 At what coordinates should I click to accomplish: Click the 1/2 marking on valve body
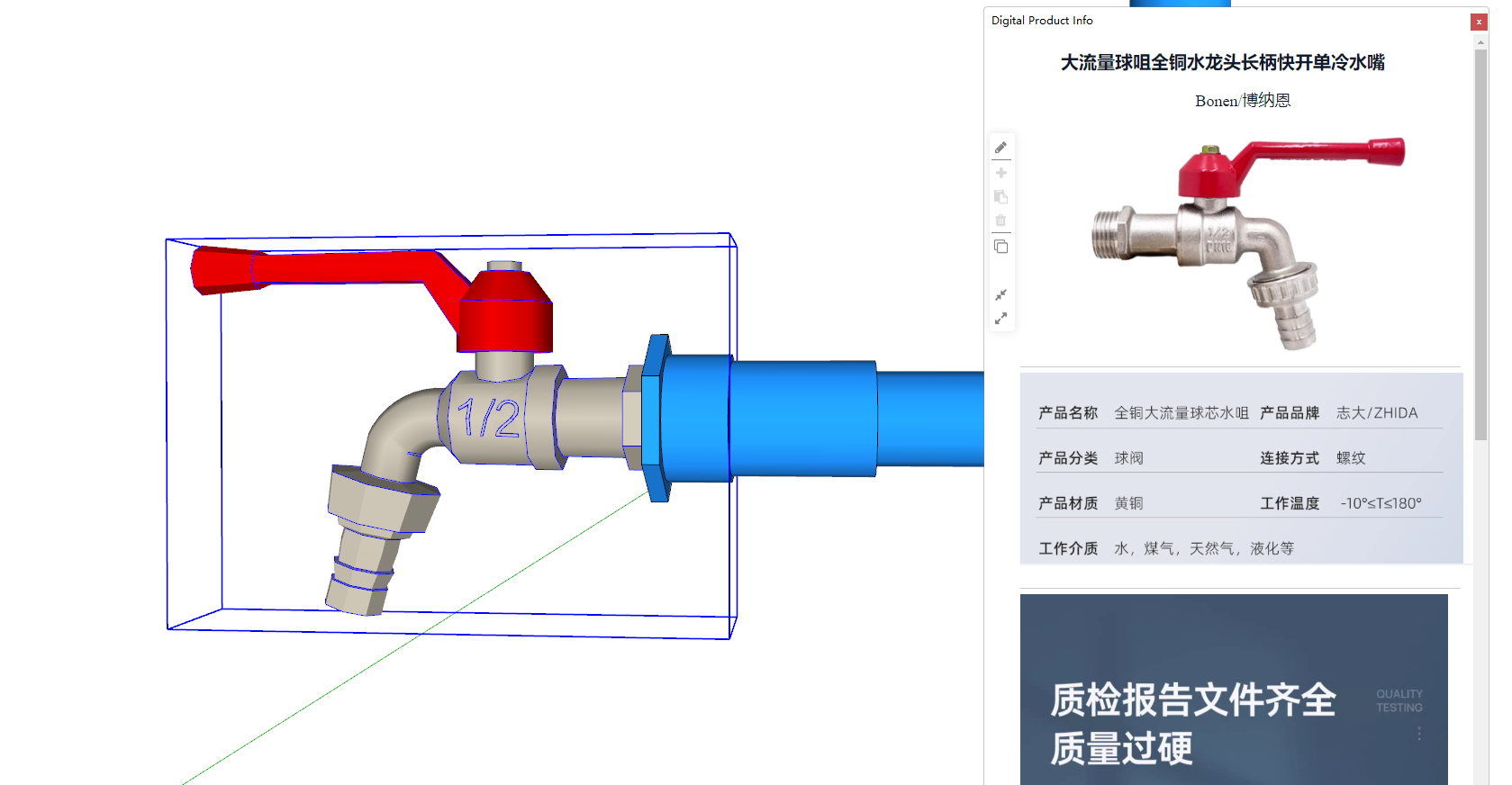[x=488, y=419]
